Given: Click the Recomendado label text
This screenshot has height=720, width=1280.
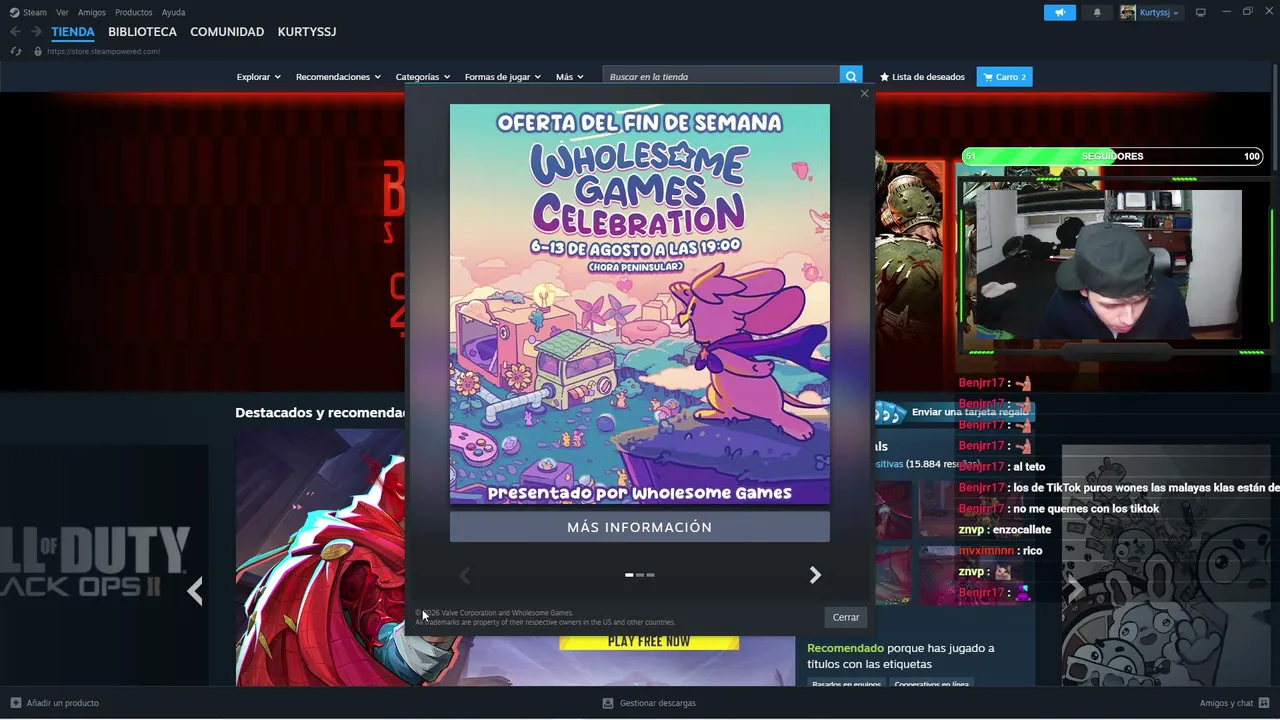Looking at the screenshot, I should [x=845, y=648].
